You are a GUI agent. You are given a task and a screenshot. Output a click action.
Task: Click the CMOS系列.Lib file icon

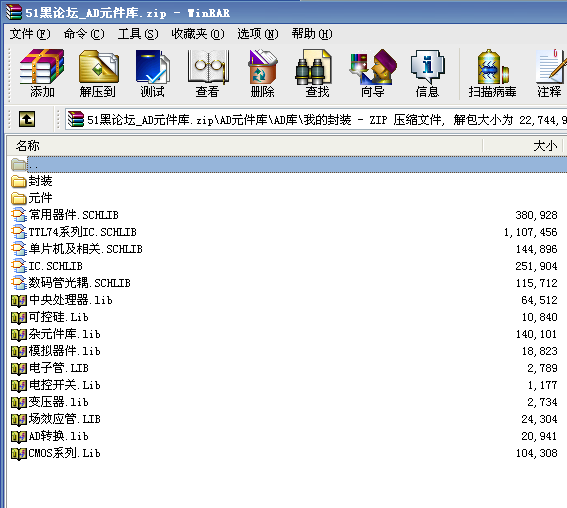point(19,453)
